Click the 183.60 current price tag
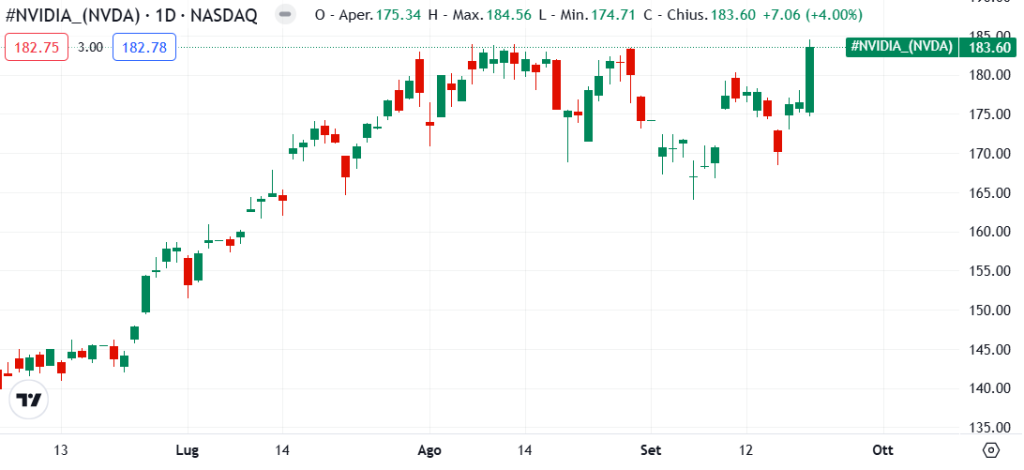1024x470 pixels. (x=989, y=47)
